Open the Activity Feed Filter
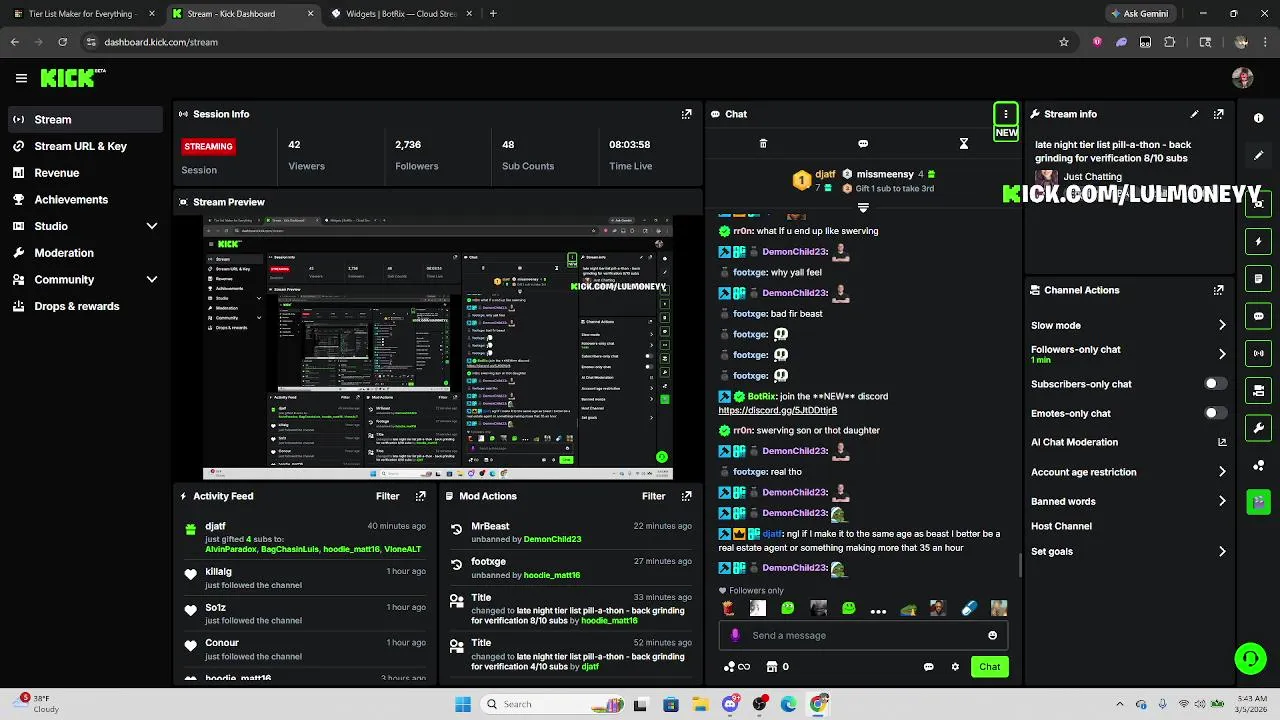This screenshot has height=720, width=1280. 388,496
